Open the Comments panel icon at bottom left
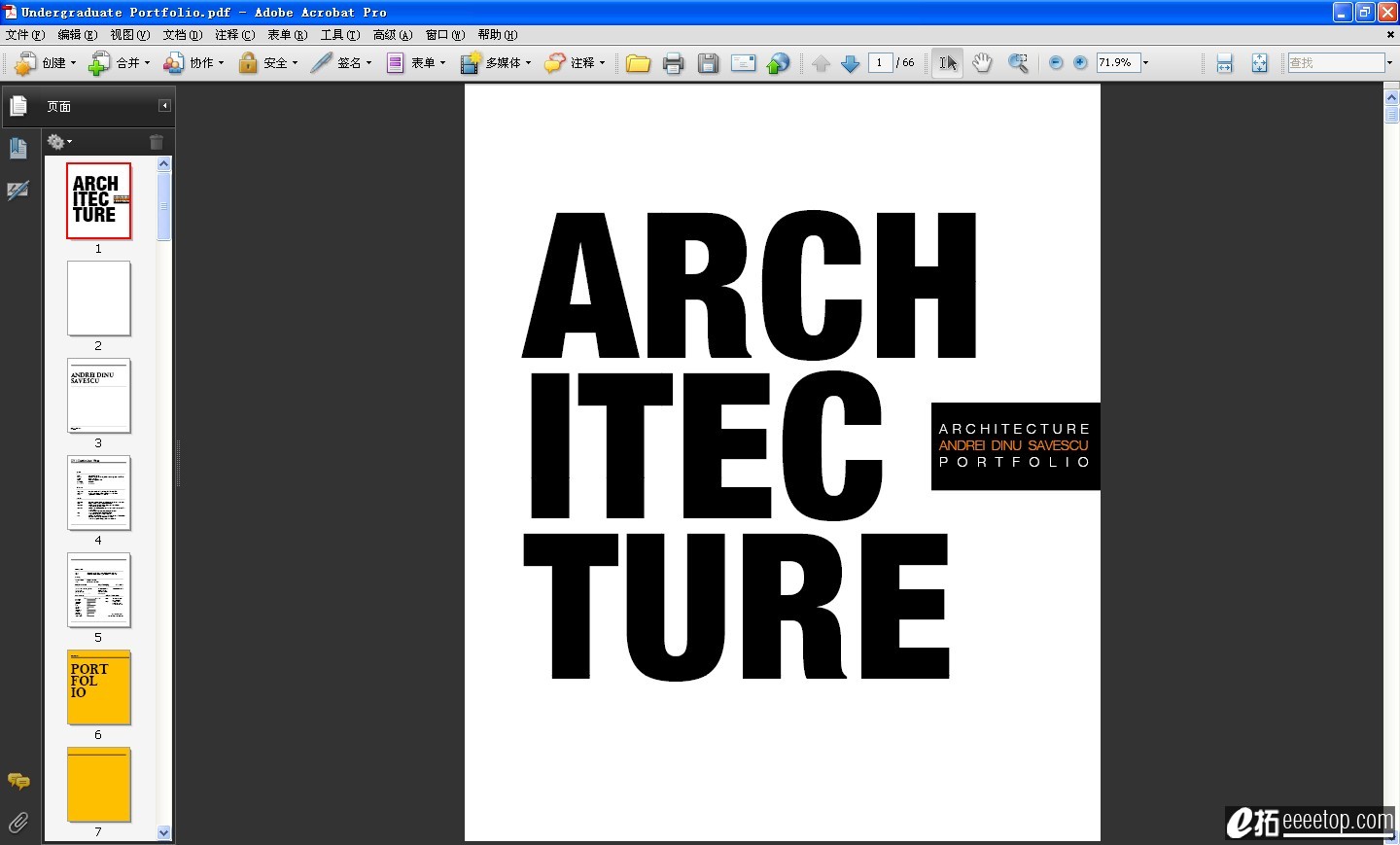Screen dimensions: 1400x845 click(x=18, y=781)
